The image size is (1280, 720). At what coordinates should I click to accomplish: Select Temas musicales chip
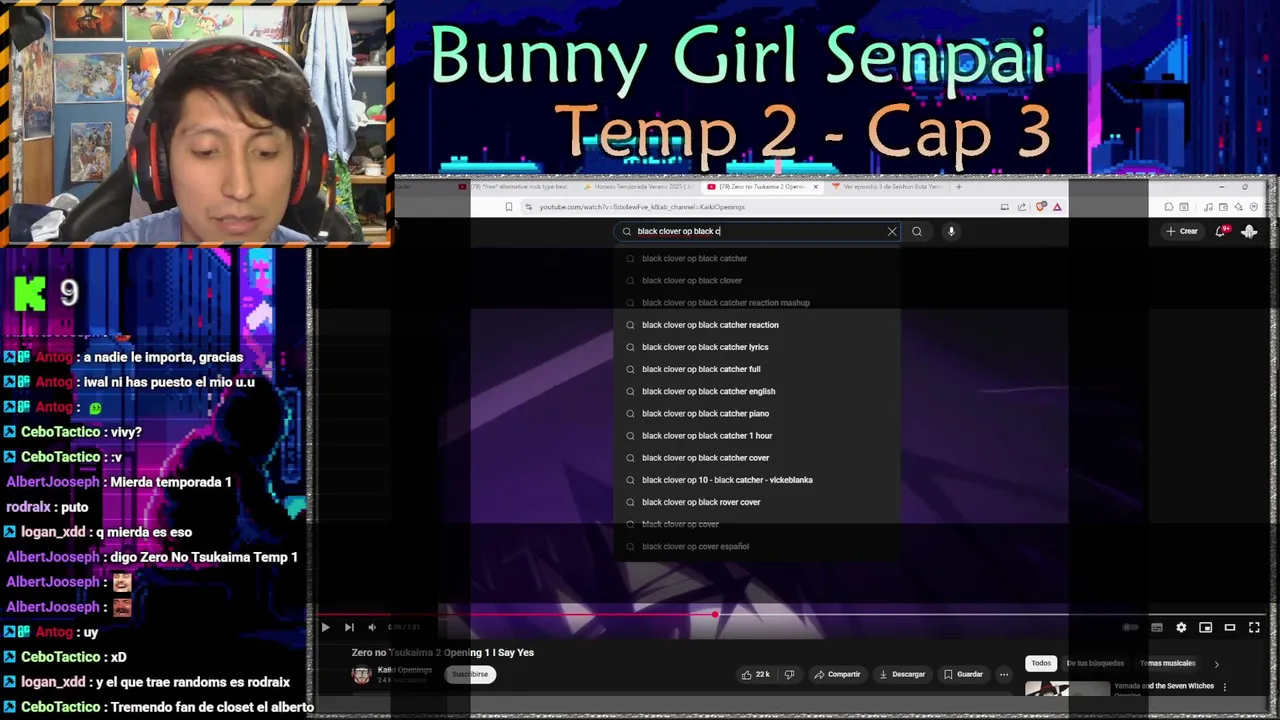[1167, 663]
